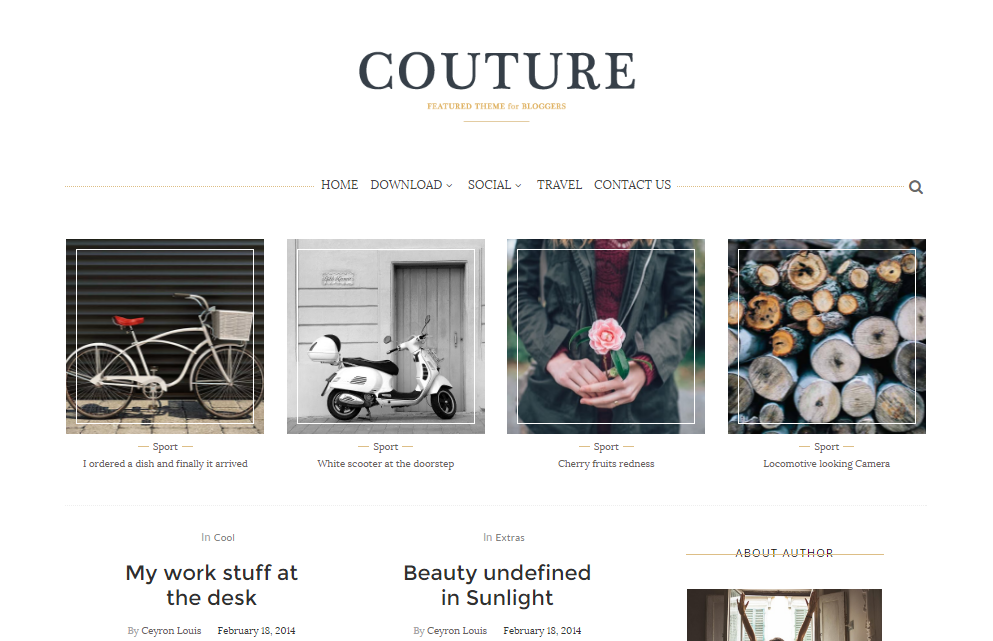Open the white scooter thumbnail
Viewport: 993px width, 641px height.
point(386,336)
